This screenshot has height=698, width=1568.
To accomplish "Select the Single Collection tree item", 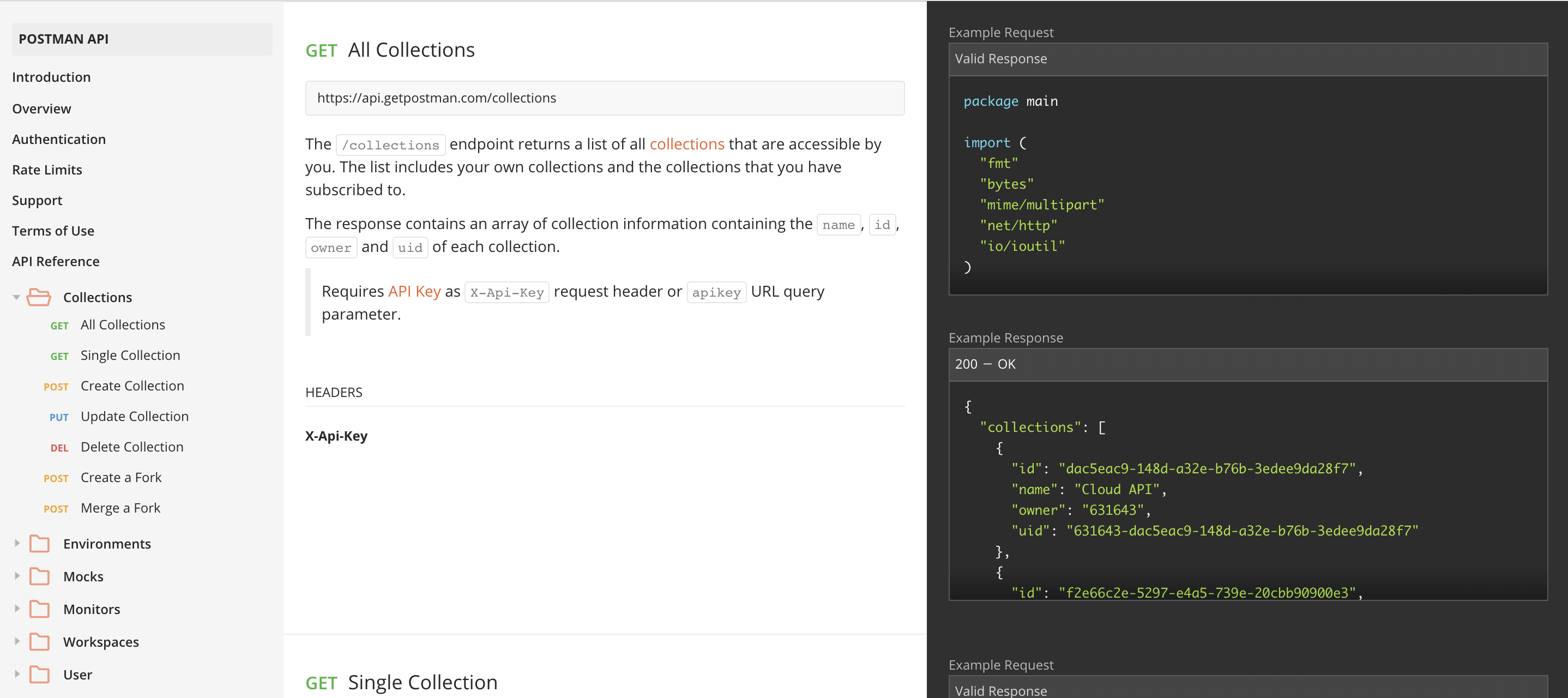I will 130,355.
